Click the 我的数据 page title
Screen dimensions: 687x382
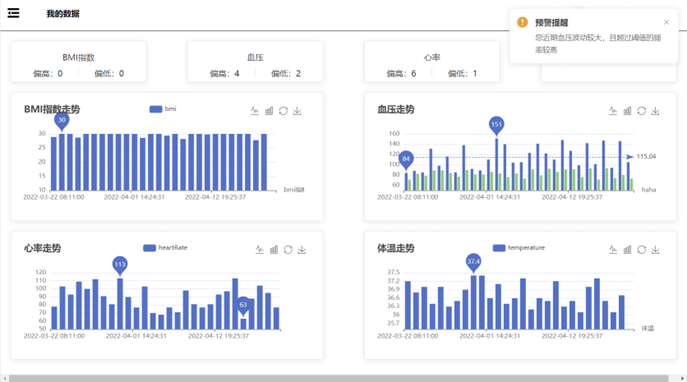click(x=63, y=14)
